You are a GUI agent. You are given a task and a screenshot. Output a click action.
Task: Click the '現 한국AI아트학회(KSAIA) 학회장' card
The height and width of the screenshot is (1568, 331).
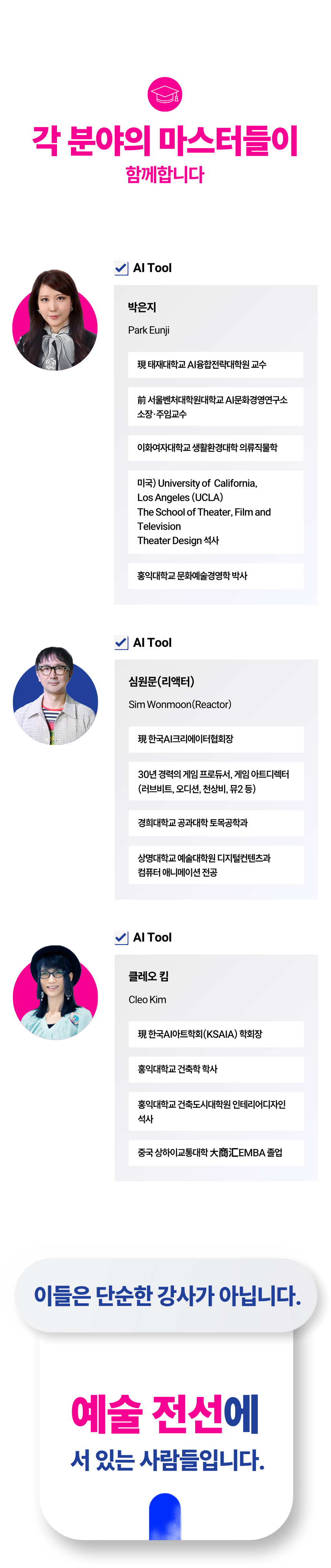point(216,1034)
